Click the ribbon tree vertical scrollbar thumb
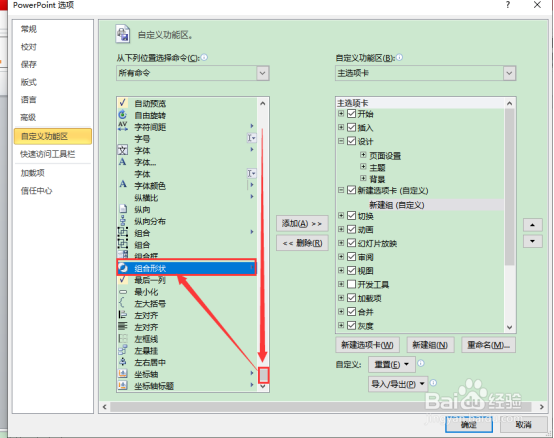Image resolution: width=554 pixels, height=438 pixels. (509, 187)
